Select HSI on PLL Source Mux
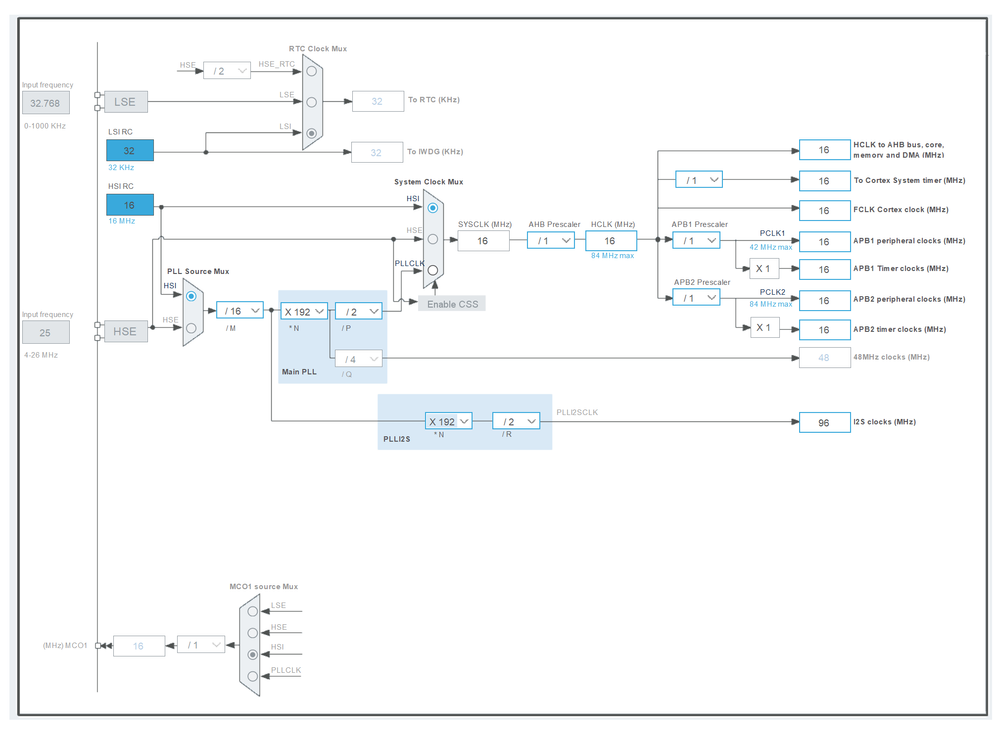999x732 pixels. [191, 296]
